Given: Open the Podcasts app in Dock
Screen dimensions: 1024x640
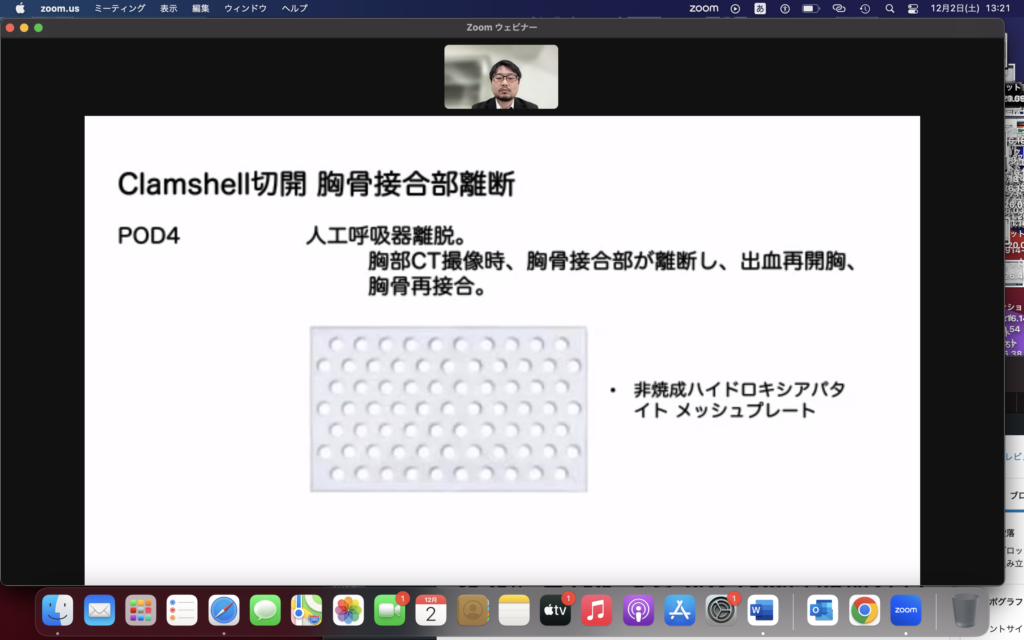Looking at the screenshot, I should point(638,609).
